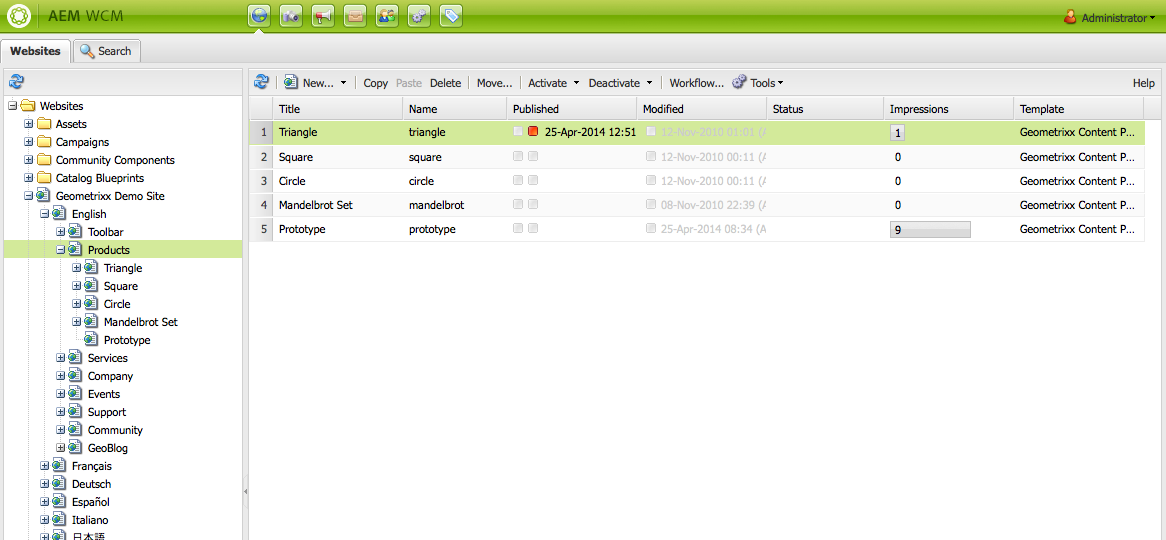Screen dimensions: 1166x540
Task: Select the Deutsch tree item
Action: (91, 483)
